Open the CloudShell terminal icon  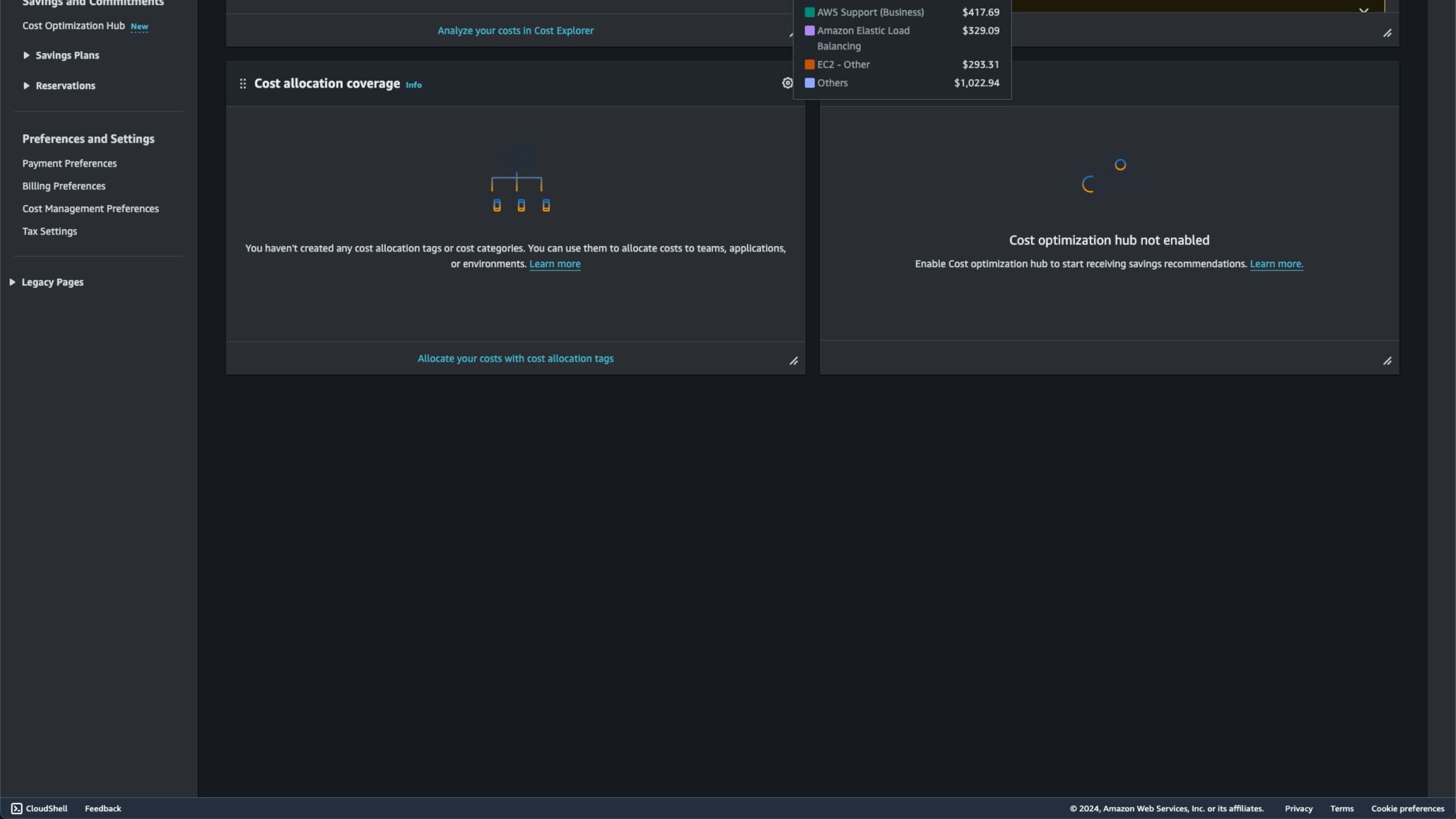pyautogui.click(x=16, y=808)
